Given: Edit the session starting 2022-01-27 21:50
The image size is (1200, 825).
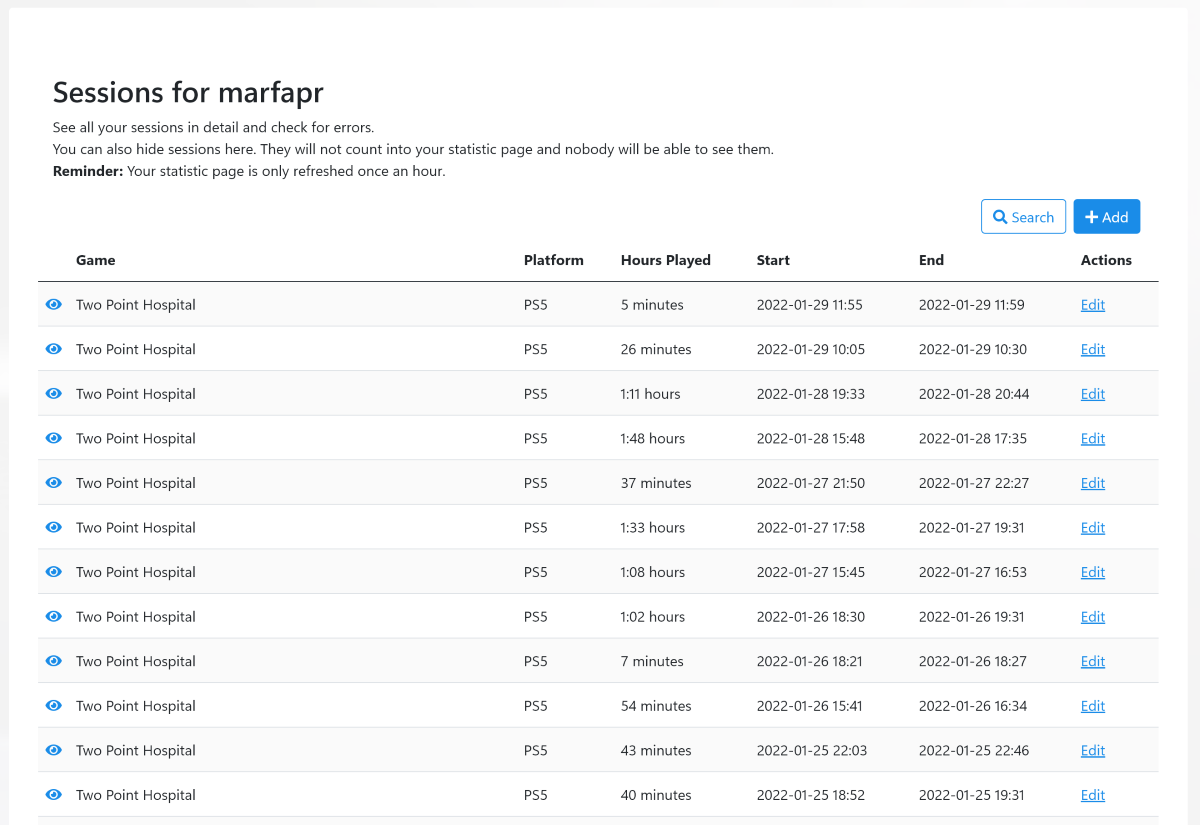Looking at the screenshot, I should (1093, 483).
